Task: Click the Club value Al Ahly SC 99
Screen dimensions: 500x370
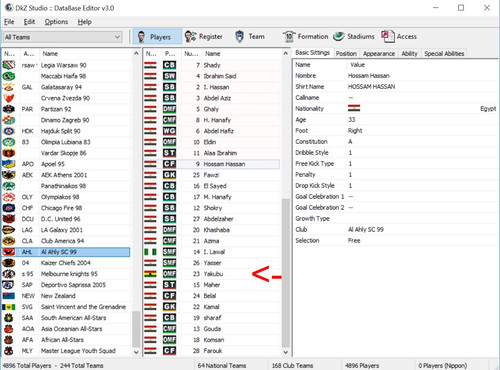Action: (366, 230)
